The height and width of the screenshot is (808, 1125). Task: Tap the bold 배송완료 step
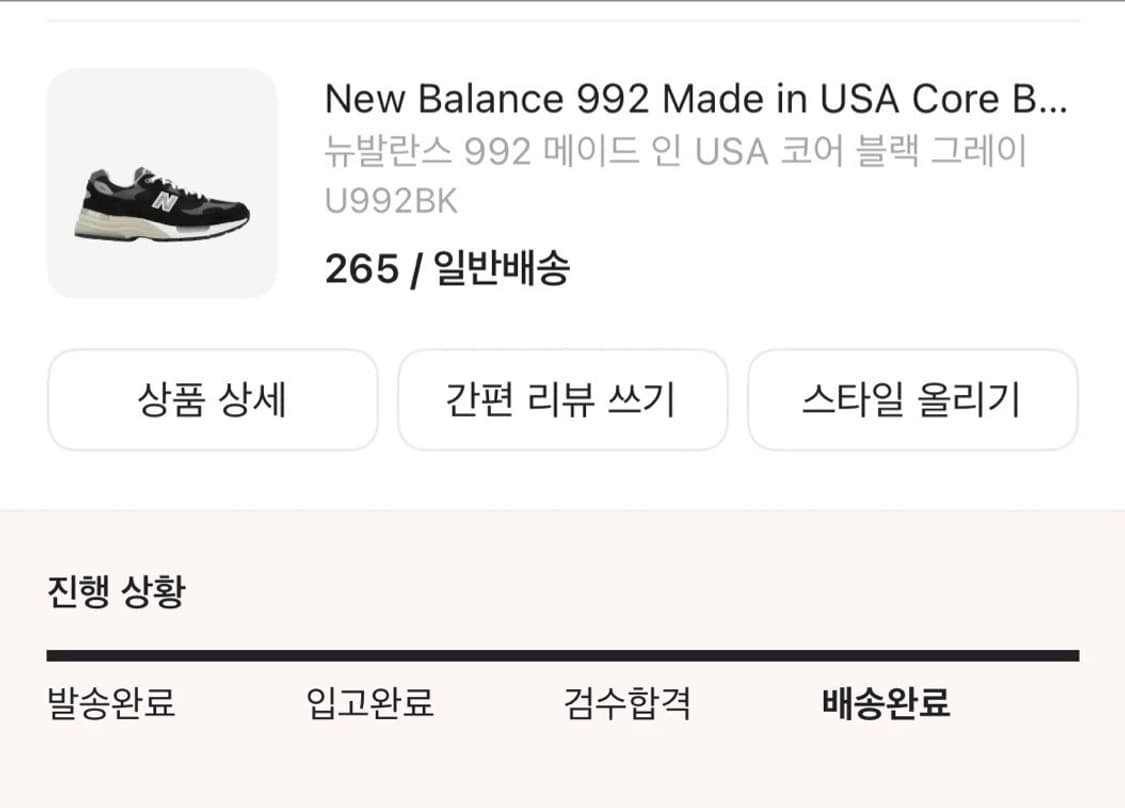click(x=886, y=704)
